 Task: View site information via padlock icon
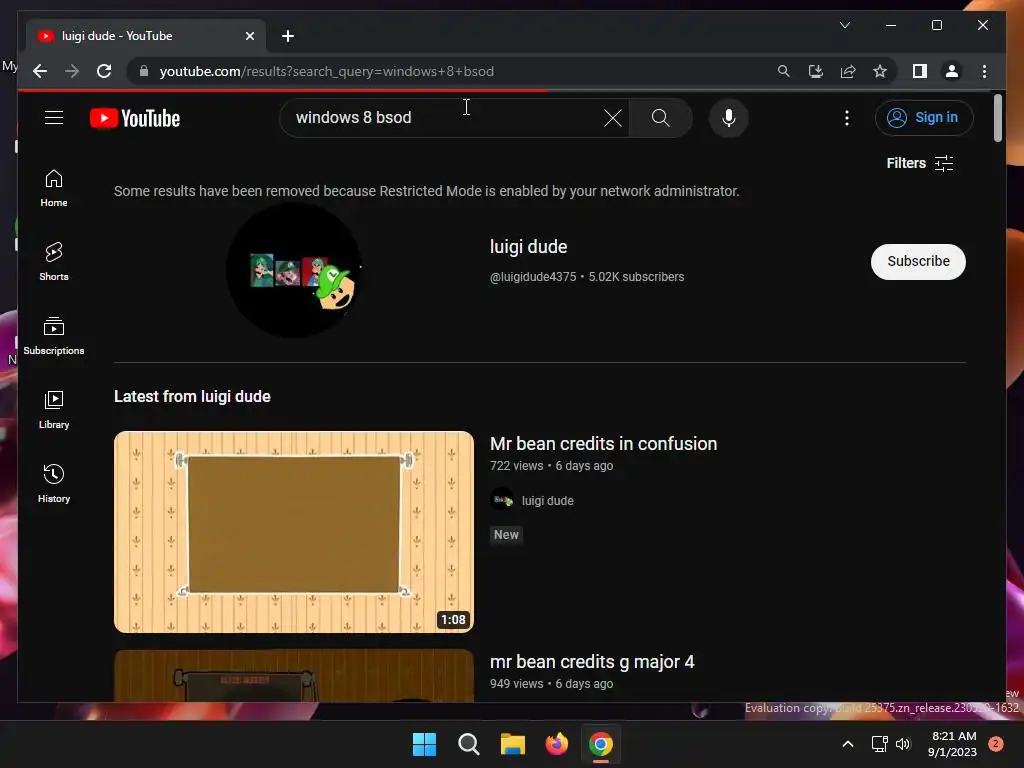coord(144,71)
